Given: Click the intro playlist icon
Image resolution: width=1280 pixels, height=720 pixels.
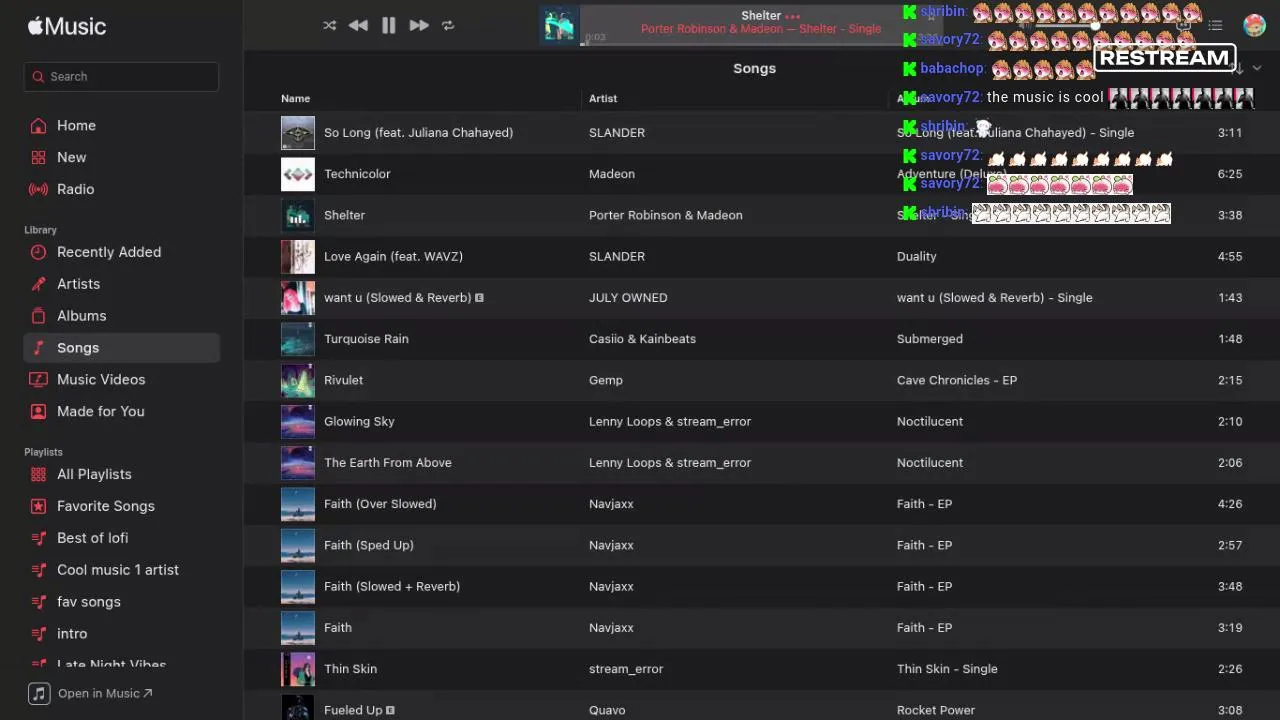Looking at the screenshot, I should (x=38, y=634).
